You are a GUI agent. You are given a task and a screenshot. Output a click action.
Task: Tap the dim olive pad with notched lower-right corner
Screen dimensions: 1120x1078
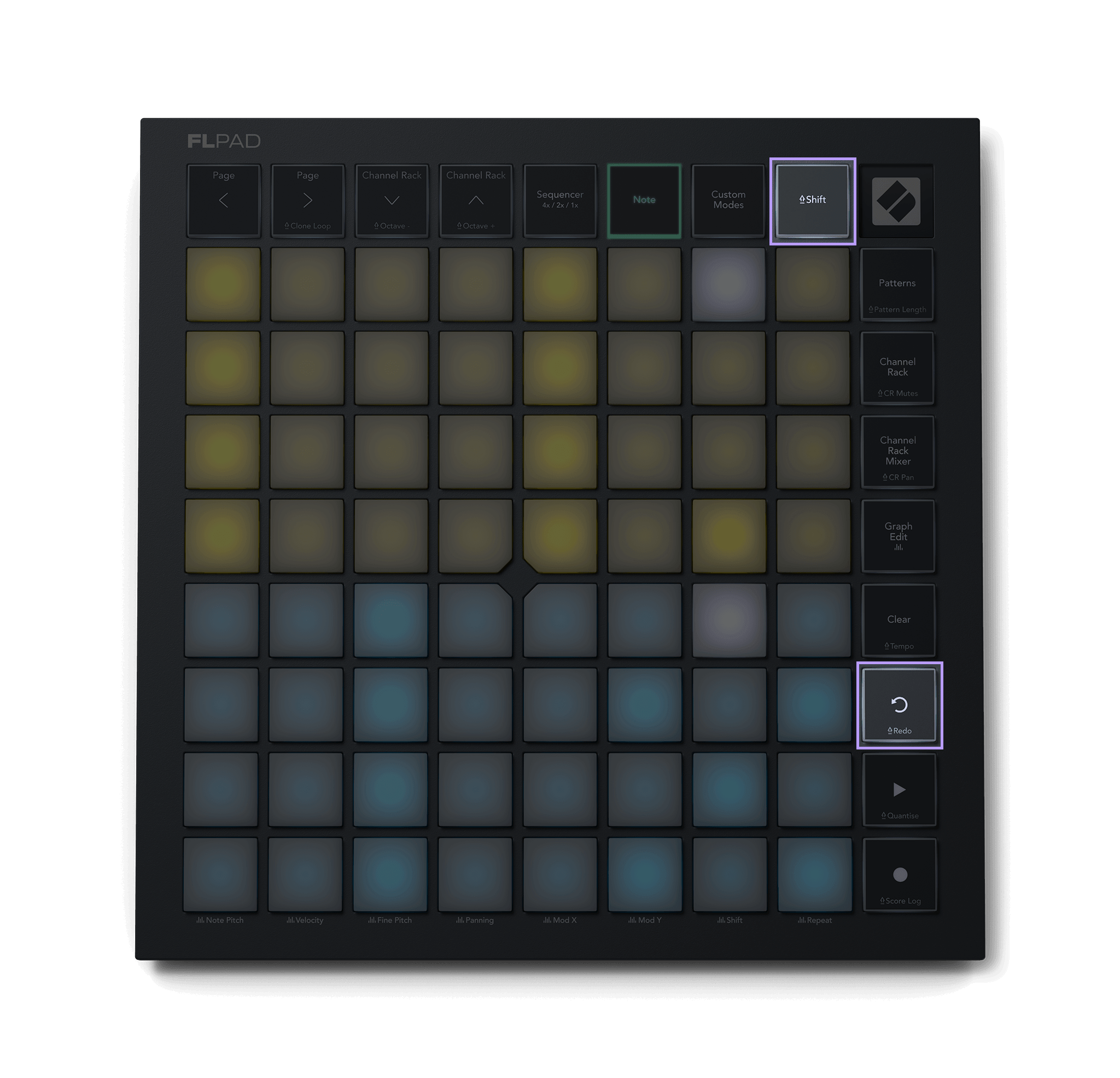click(x=475, y=536)
